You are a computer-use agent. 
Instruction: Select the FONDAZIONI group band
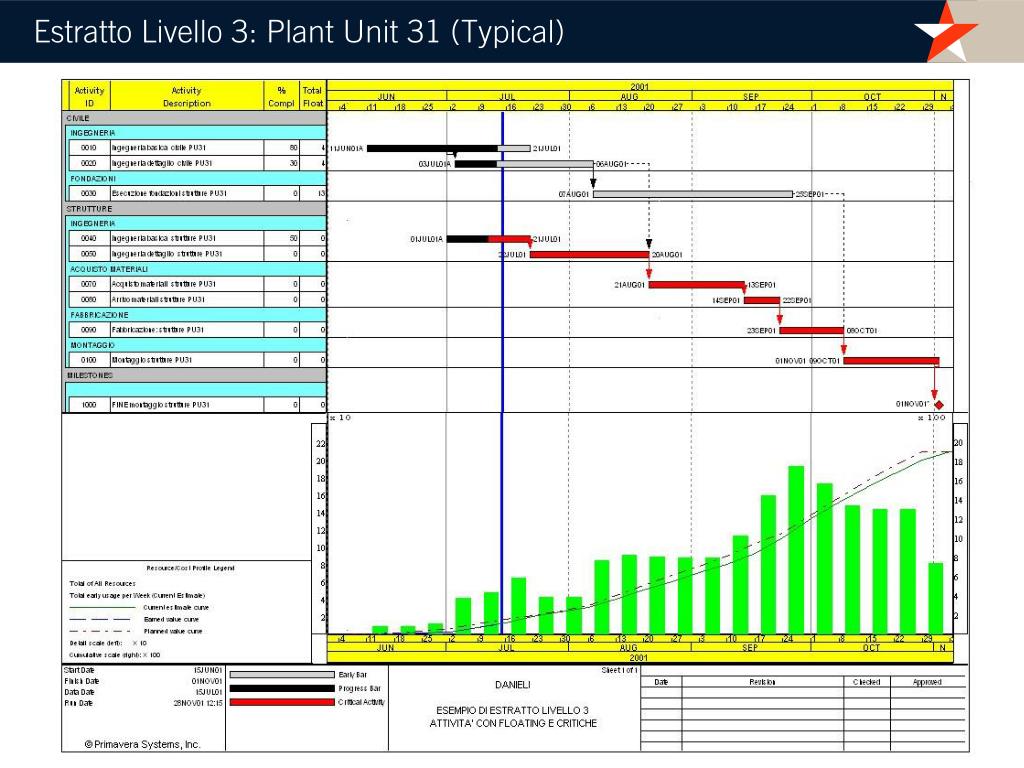point(197,178)
